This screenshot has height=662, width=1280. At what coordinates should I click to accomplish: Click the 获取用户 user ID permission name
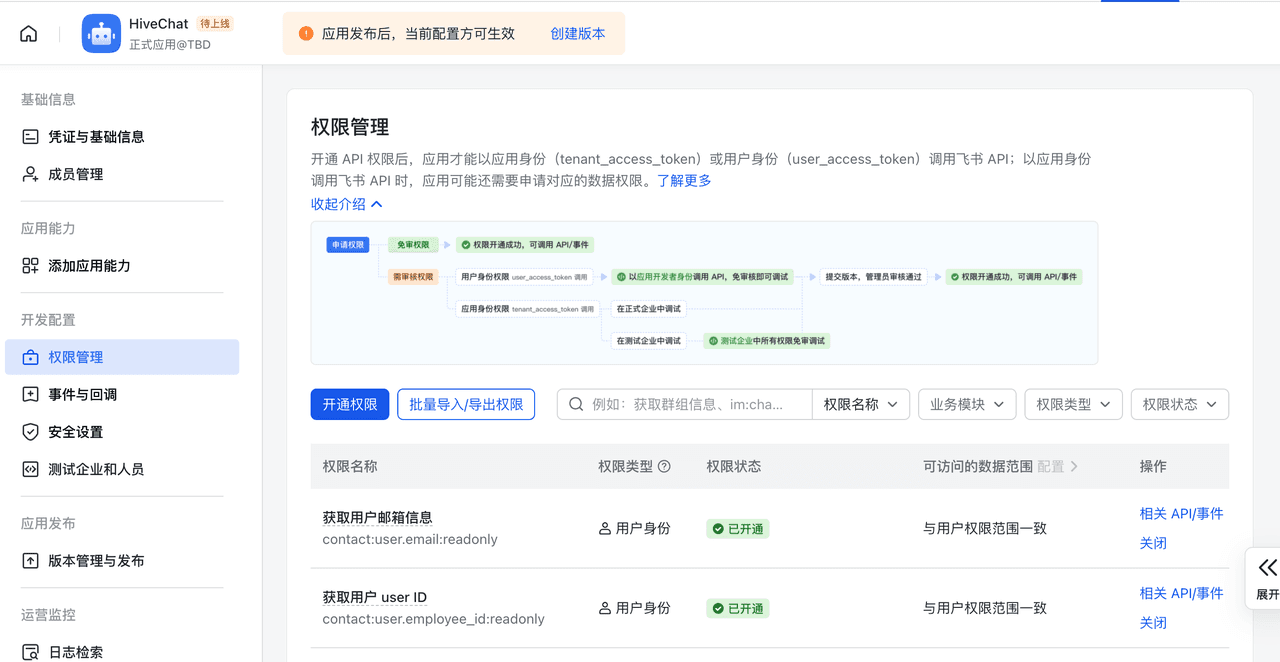click(374, 597)
